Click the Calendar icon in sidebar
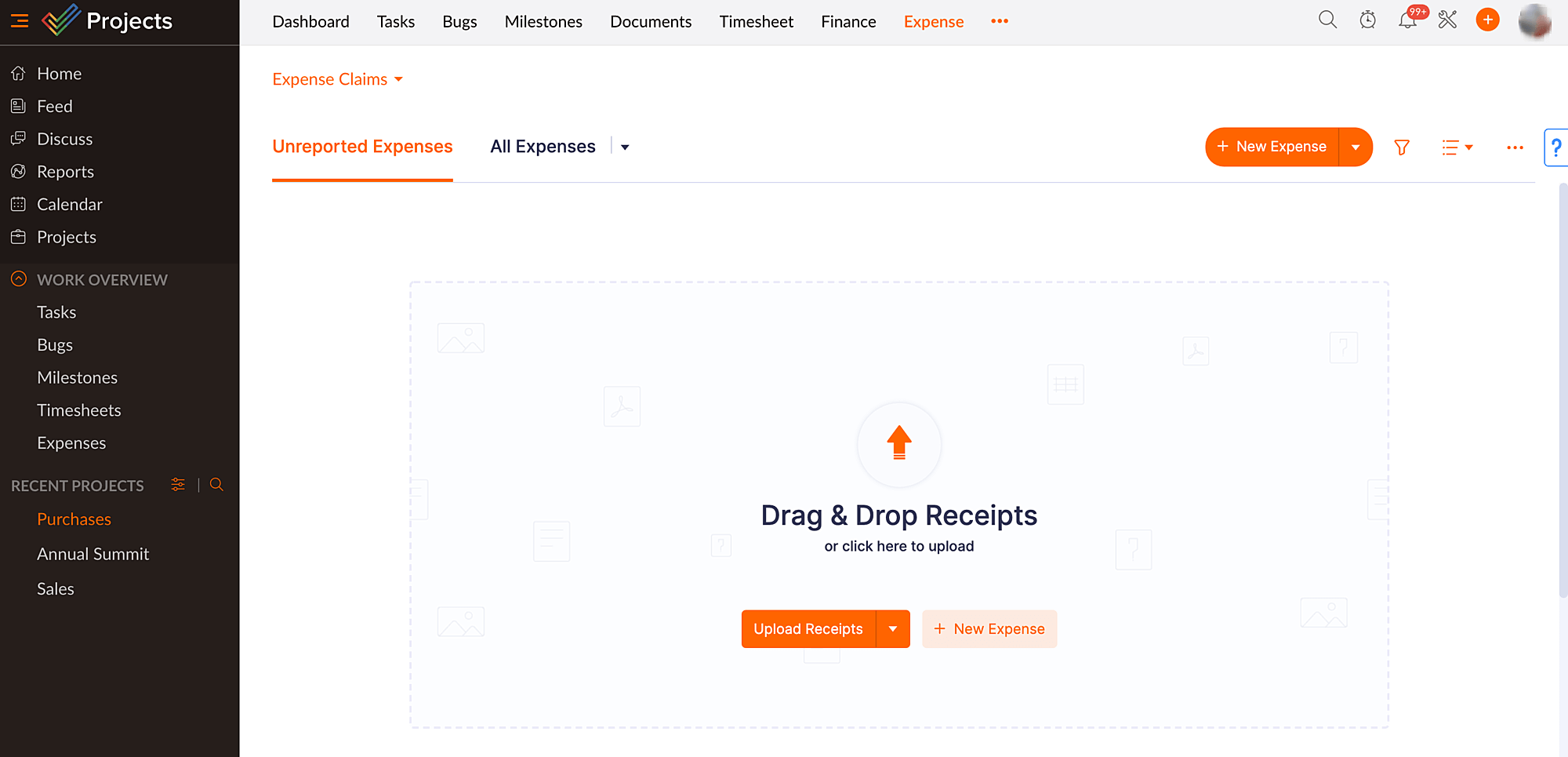This screenshot has height=757, width=1568. (x=19, y=204)
